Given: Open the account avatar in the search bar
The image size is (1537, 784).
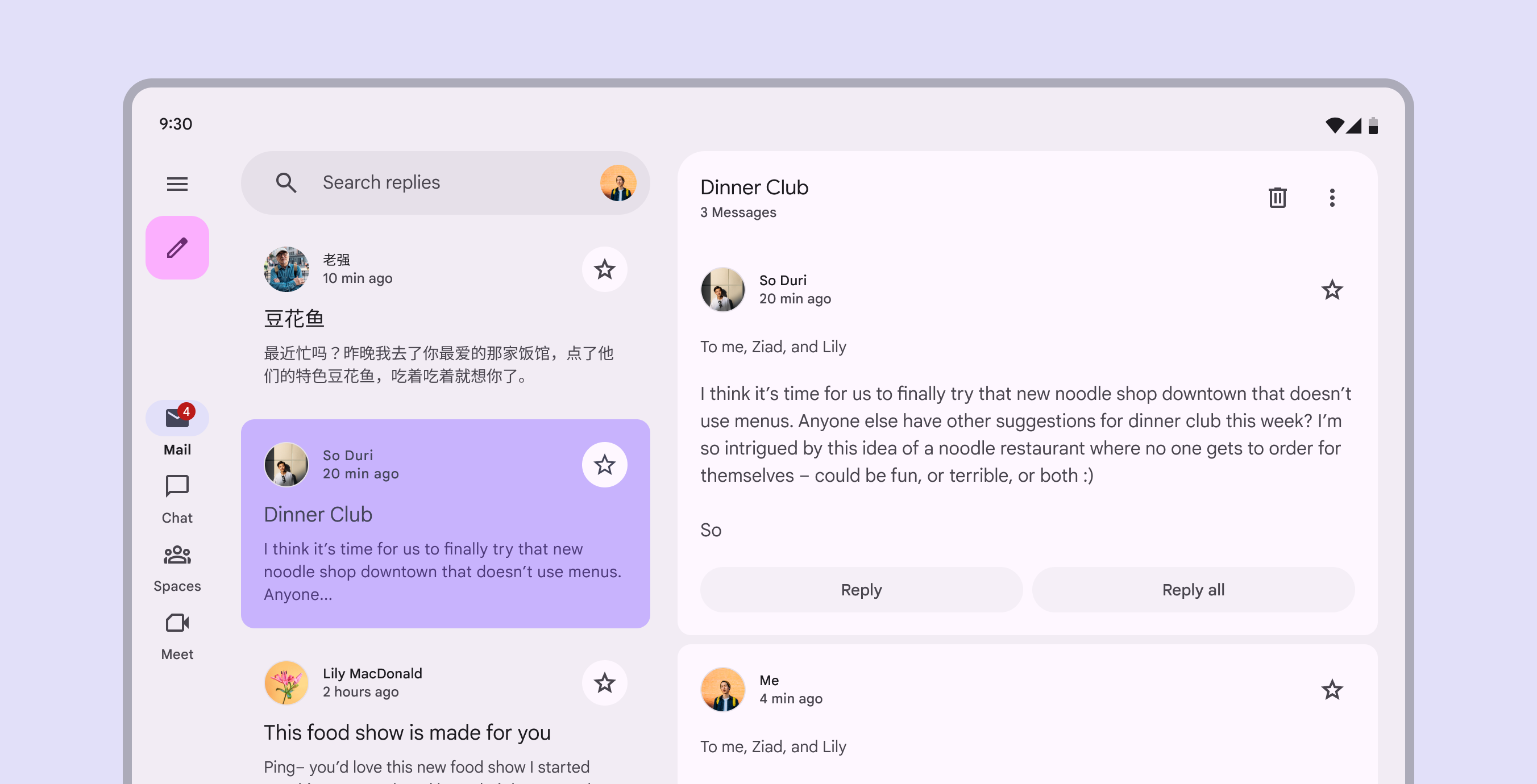Looking at the screenshot, I should click(x=617, y=182).
